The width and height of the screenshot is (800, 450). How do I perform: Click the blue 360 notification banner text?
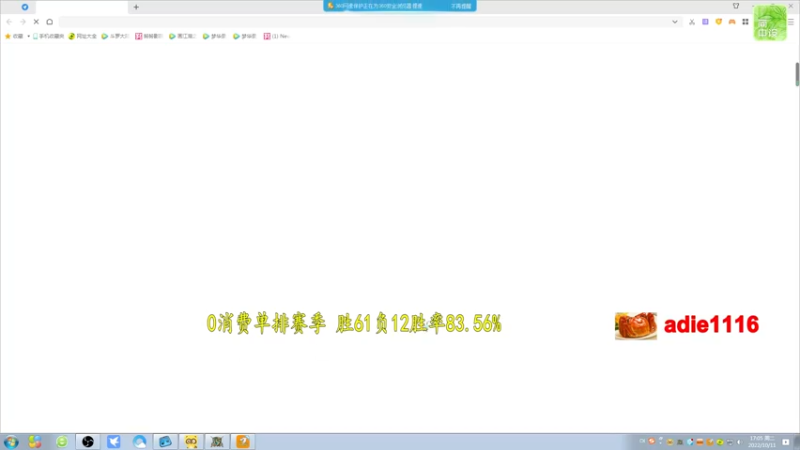click(379, 6)
